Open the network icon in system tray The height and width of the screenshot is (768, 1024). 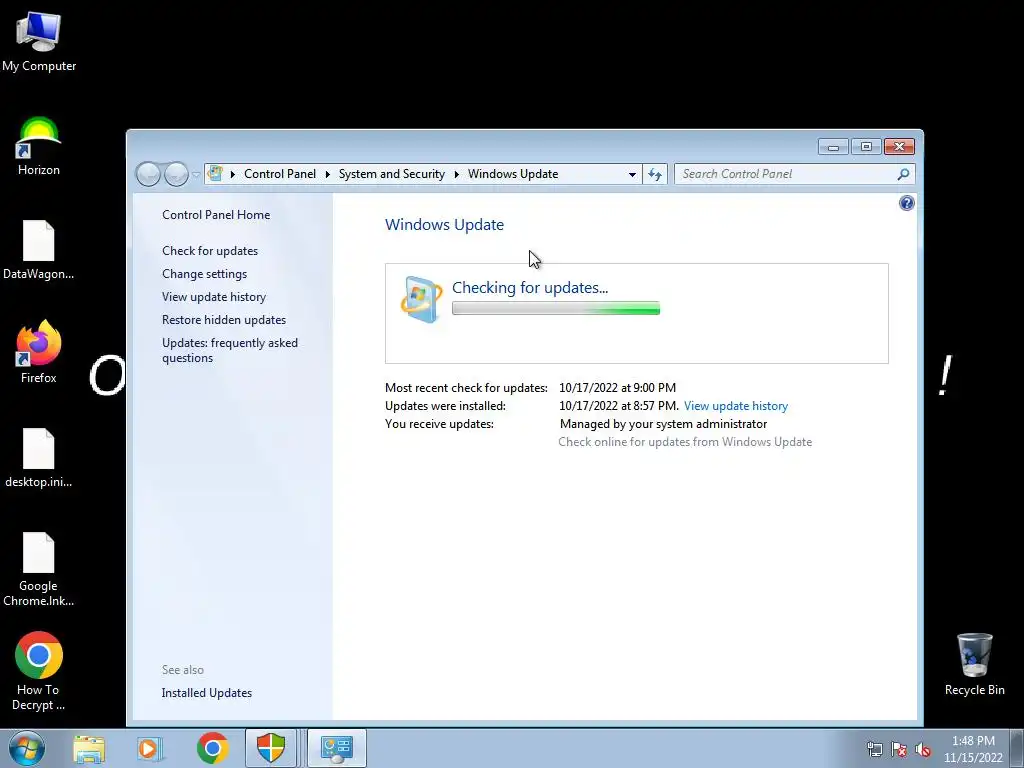(x=874, y=750)
